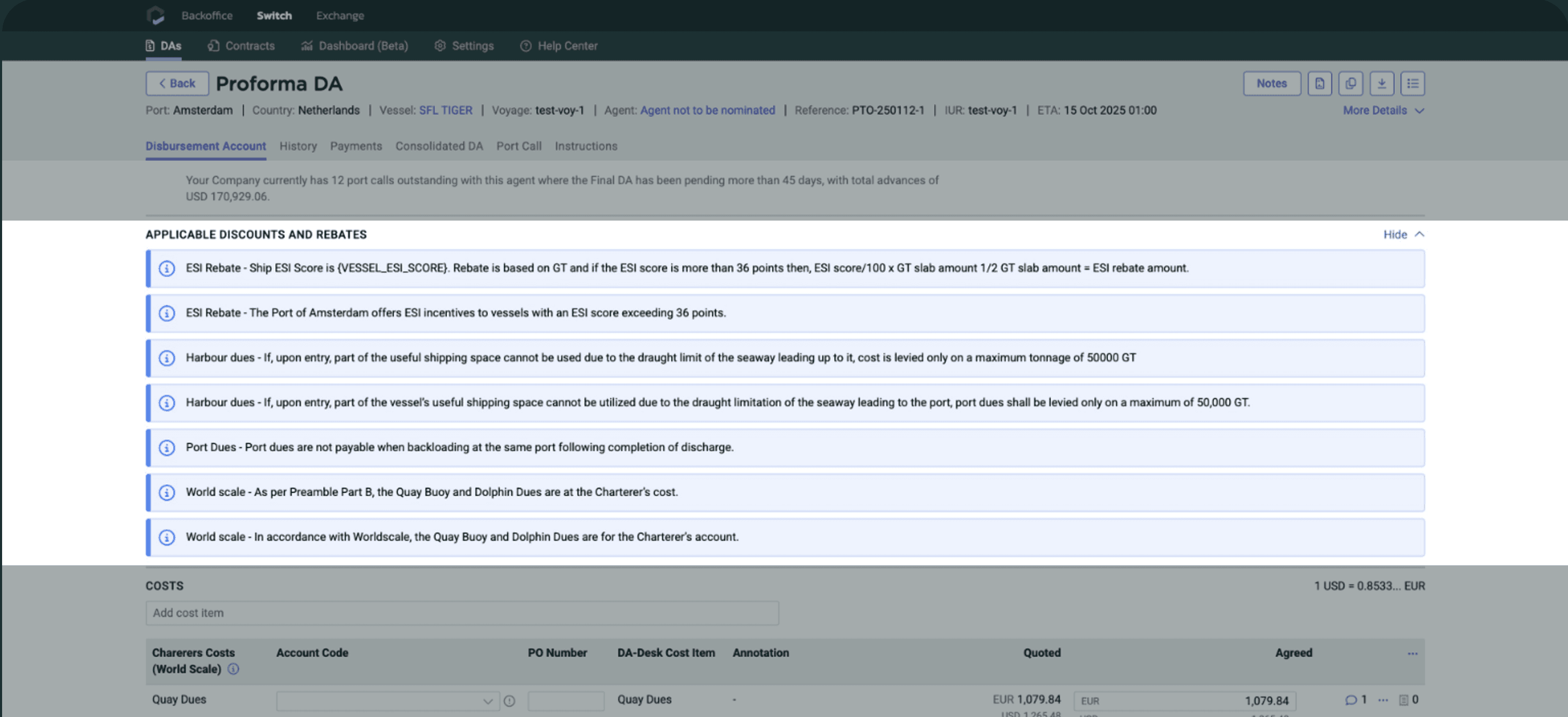Click info icon next to Charerers Costs

(233, 669)
